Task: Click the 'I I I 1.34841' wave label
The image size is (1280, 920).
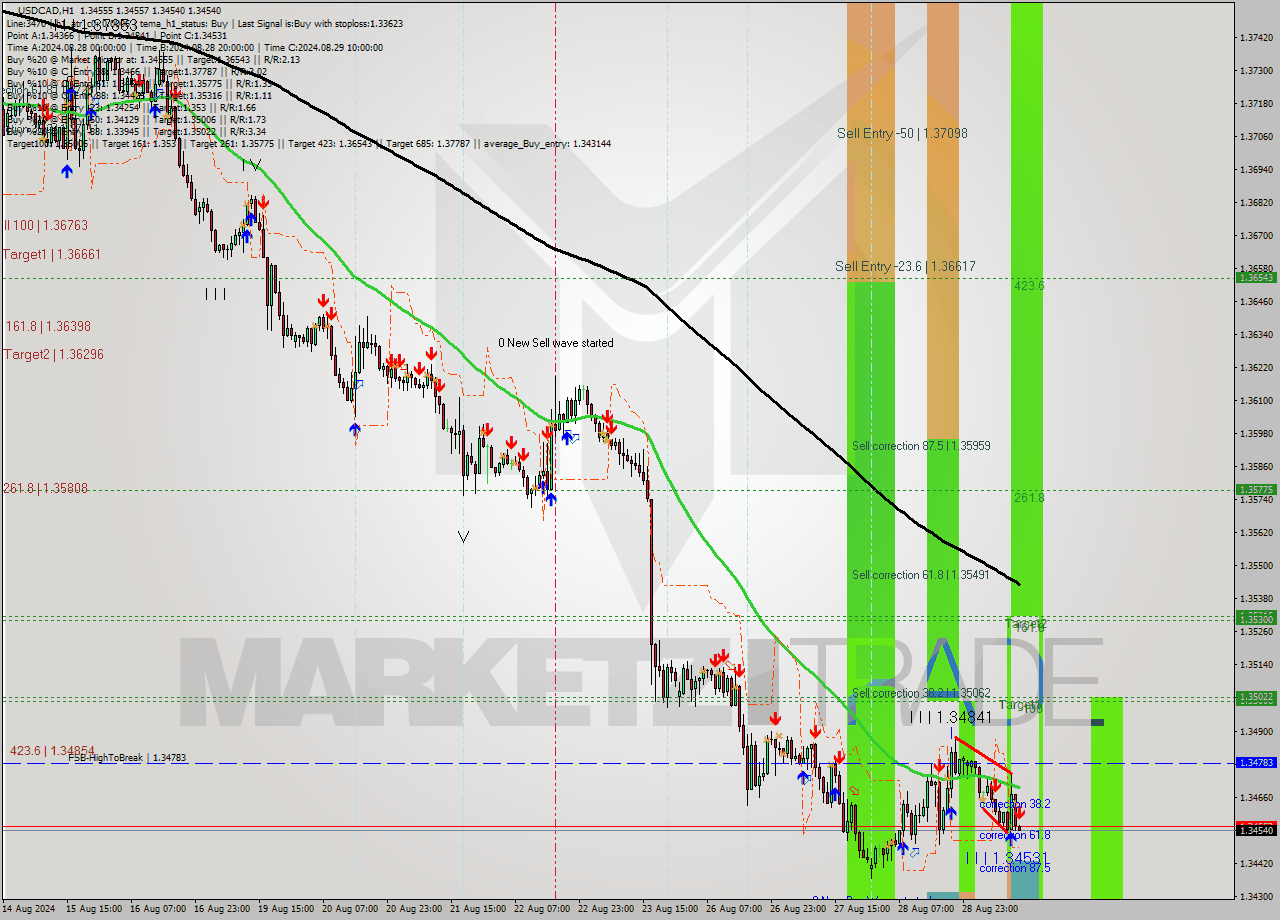Action: tap(951, 717)
